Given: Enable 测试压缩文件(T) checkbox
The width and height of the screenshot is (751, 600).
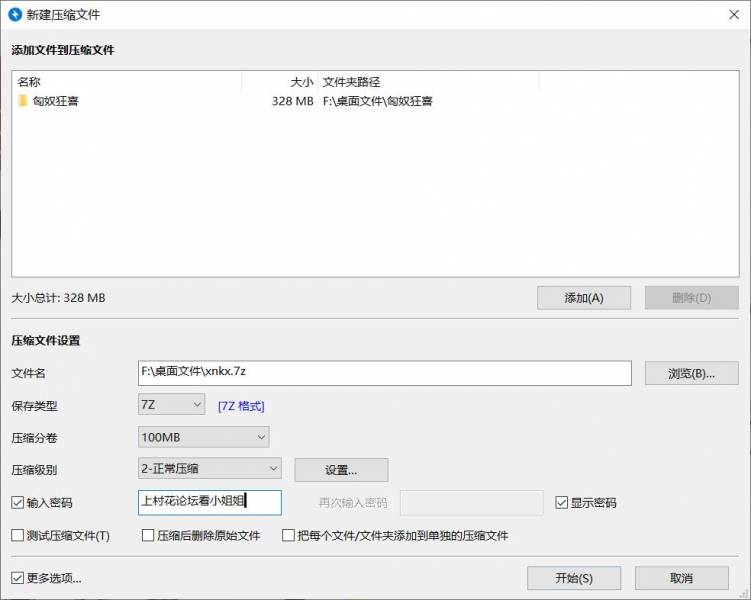Looking at the screenshot, I should pyautogui.click(x=18, y=536).
